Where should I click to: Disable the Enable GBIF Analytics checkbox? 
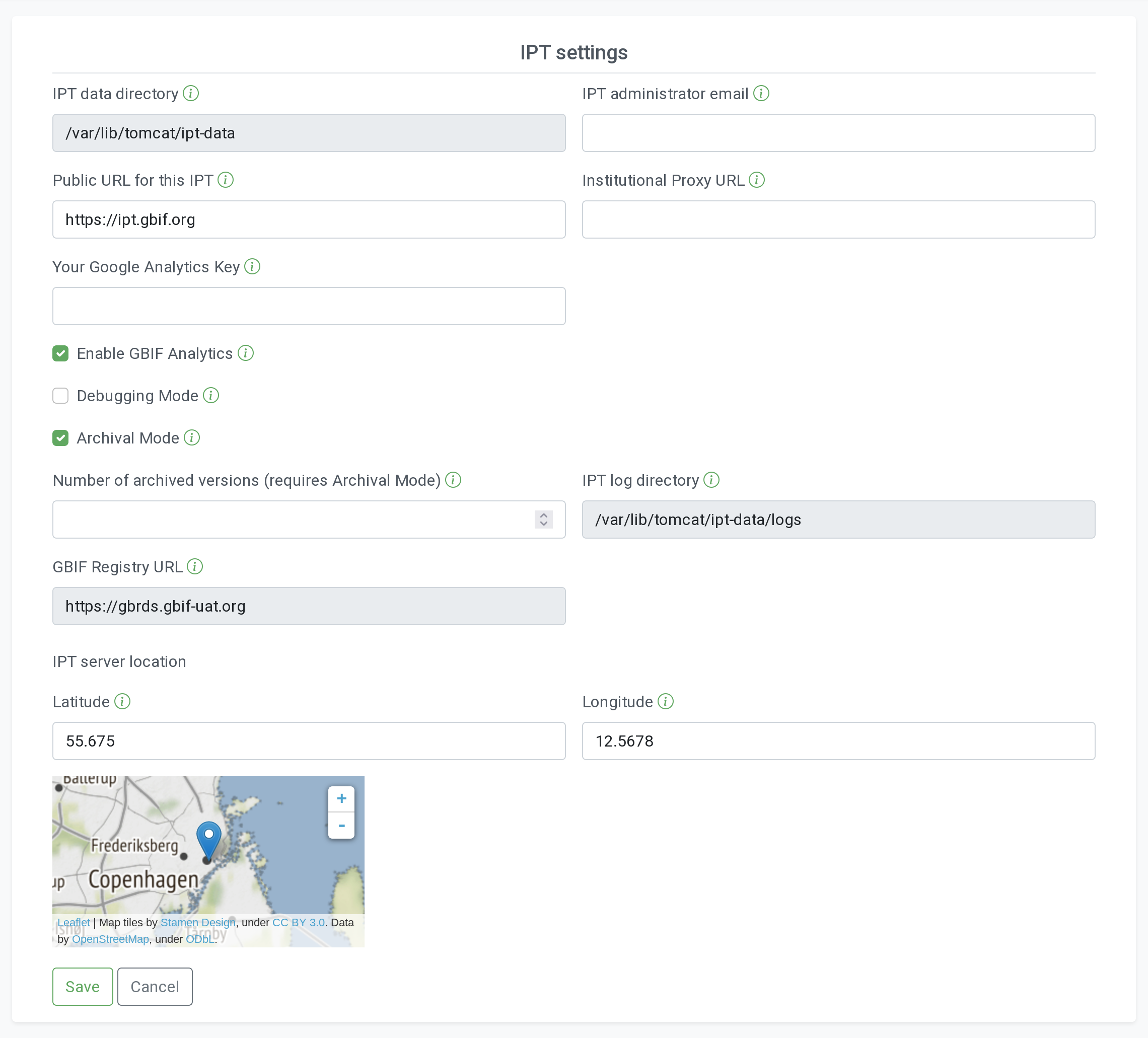pyautogui.click(x=60, y=353)
